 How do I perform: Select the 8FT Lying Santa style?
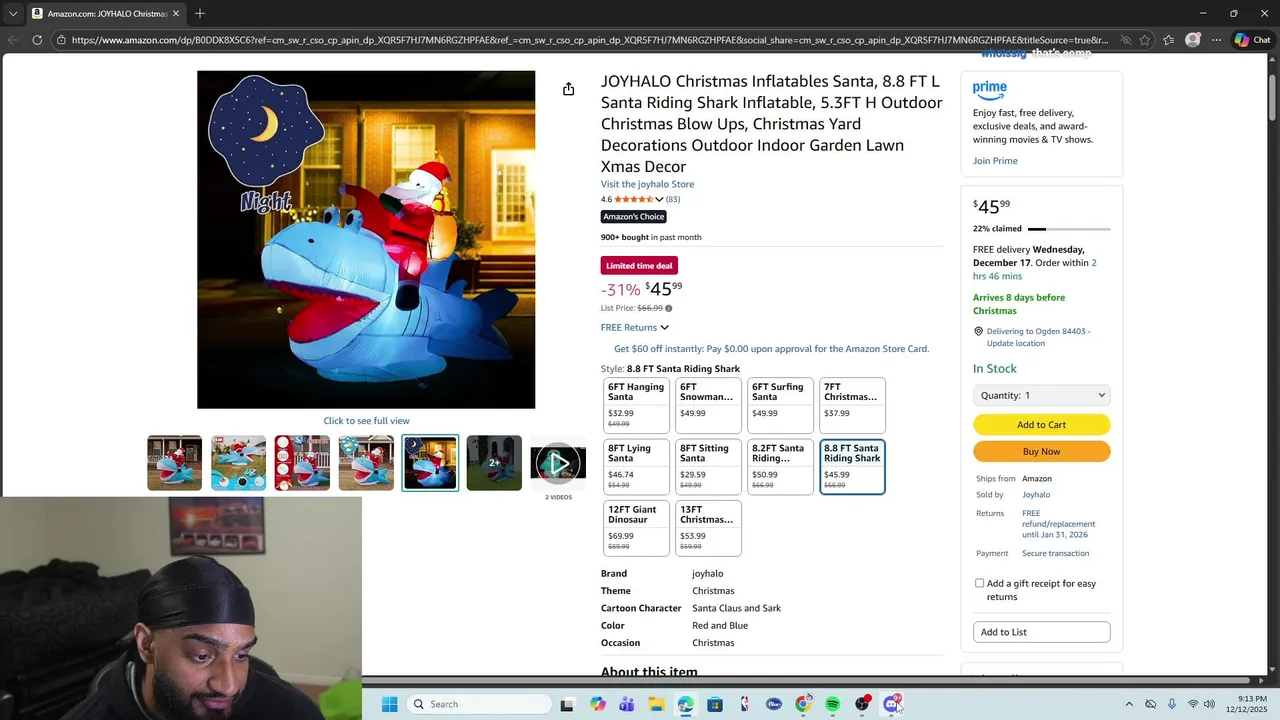tap(636, 466)
